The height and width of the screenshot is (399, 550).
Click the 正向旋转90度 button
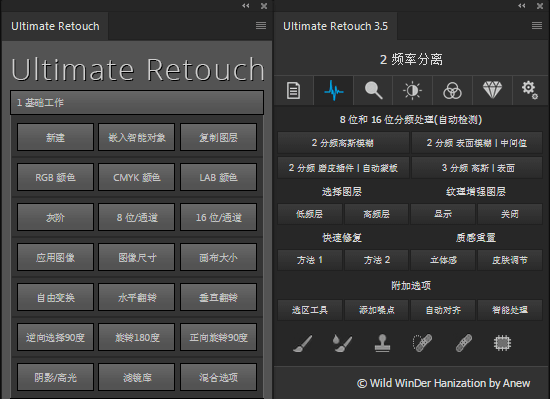pos(218,337)
